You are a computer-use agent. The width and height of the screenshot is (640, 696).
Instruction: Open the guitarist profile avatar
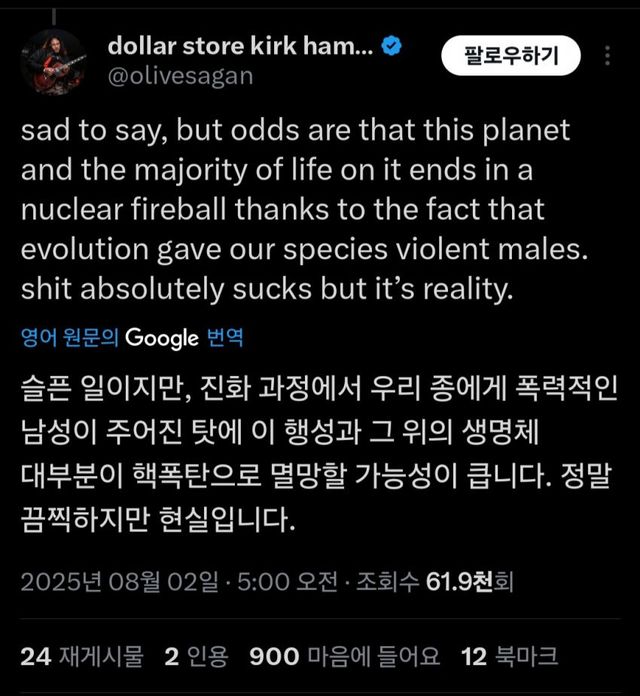tap(53, 60)
